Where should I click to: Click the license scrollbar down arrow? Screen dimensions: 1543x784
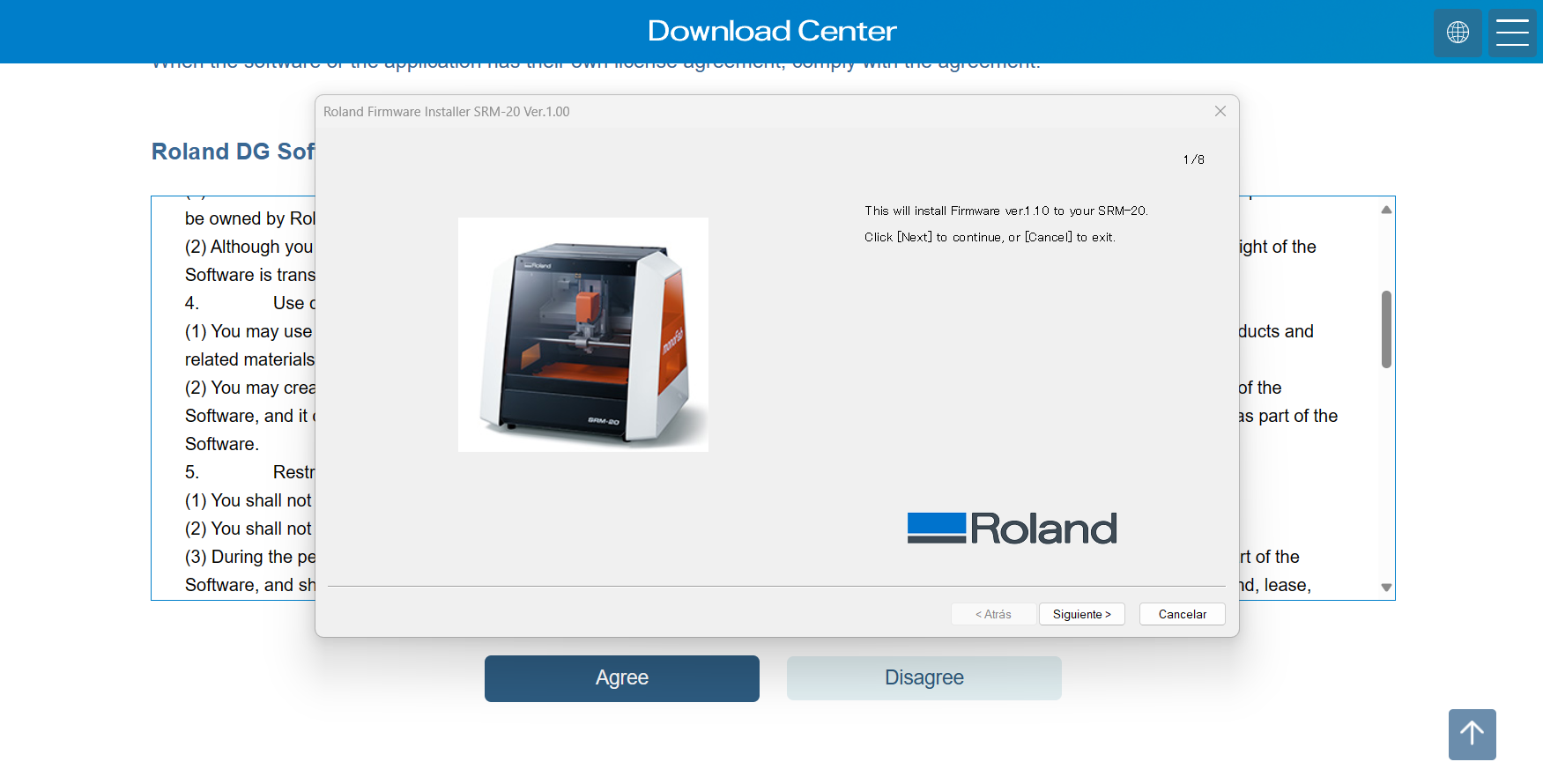1386,588
